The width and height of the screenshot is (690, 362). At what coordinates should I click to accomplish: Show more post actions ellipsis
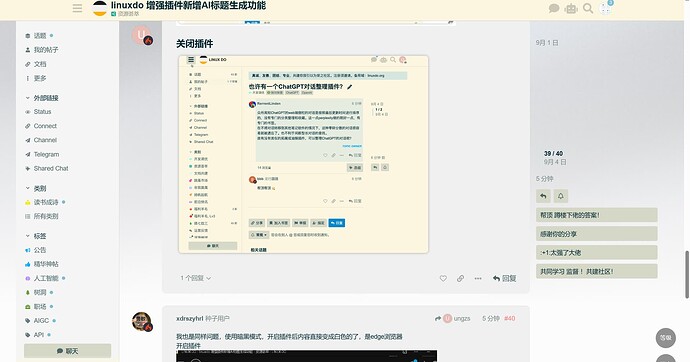tap(478, 278)
